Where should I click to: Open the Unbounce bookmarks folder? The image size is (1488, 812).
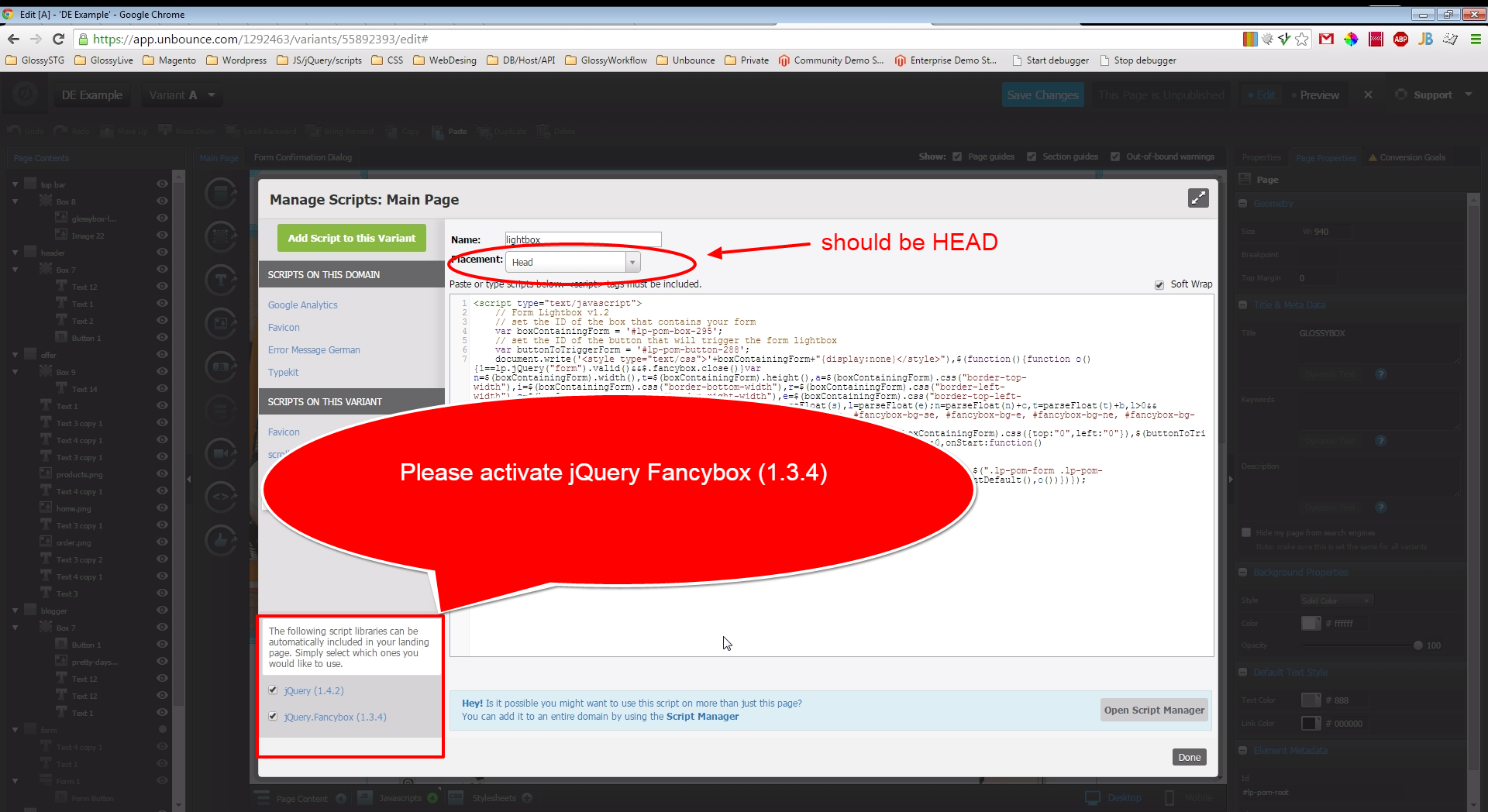point(686,60)
